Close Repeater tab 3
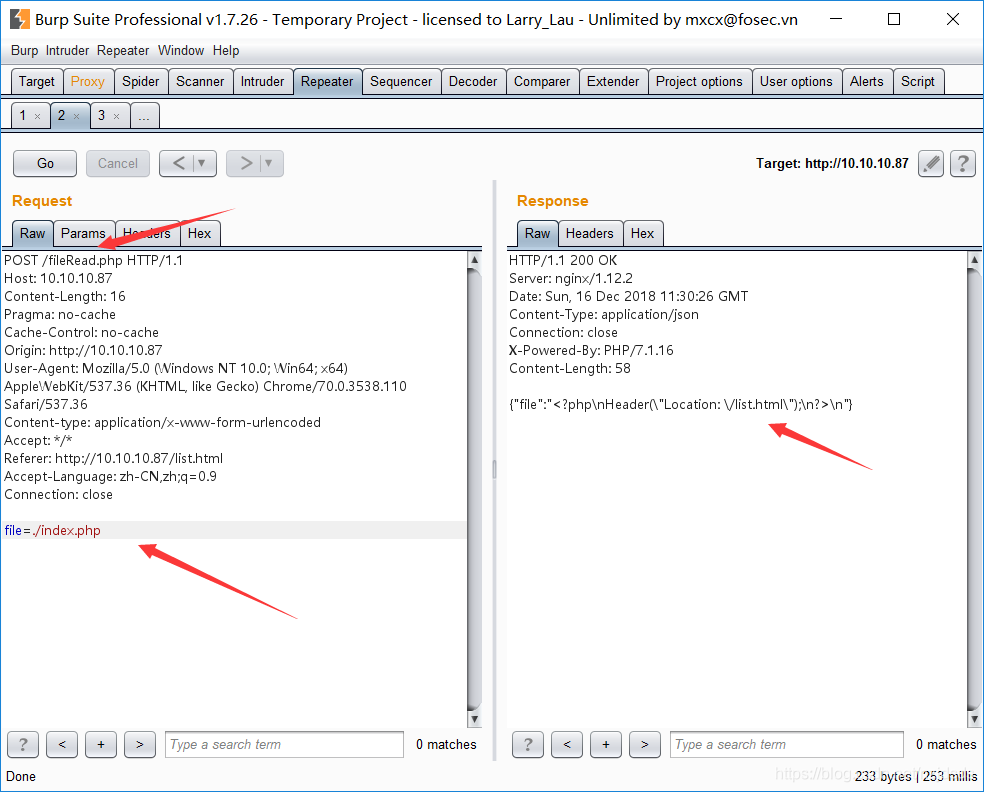984x792 pixels. click(x=116, y=116)
